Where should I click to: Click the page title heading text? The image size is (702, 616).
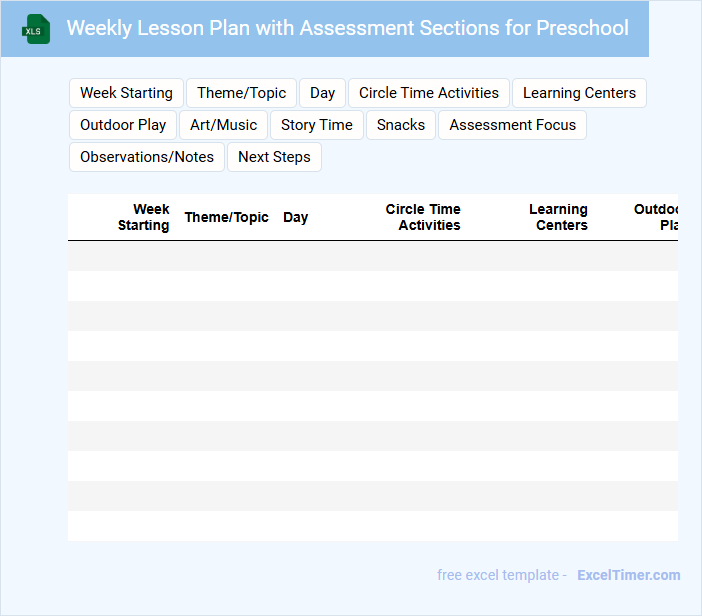[x=347, y=28]
